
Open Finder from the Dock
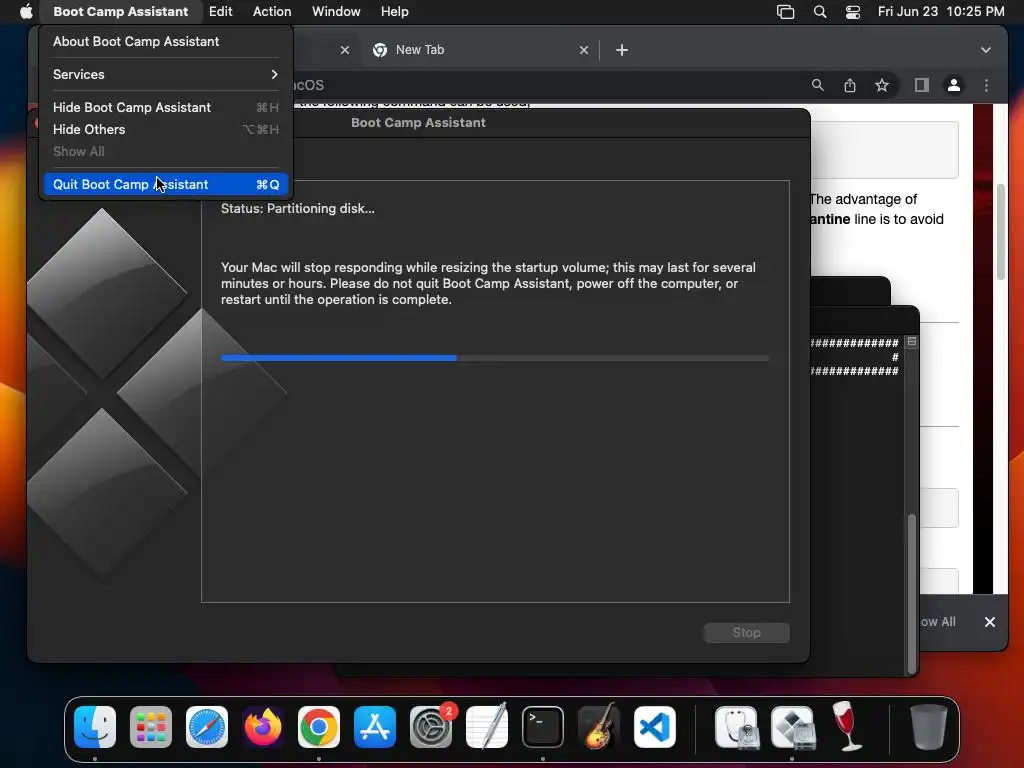(95, 727)
